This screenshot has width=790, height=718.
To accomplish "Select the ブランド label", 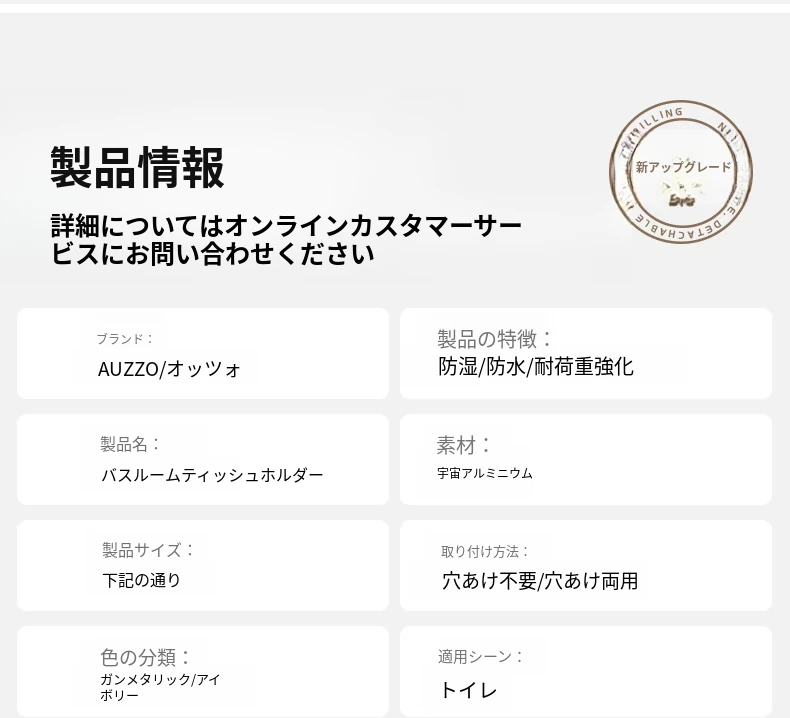I will point(125,339).
